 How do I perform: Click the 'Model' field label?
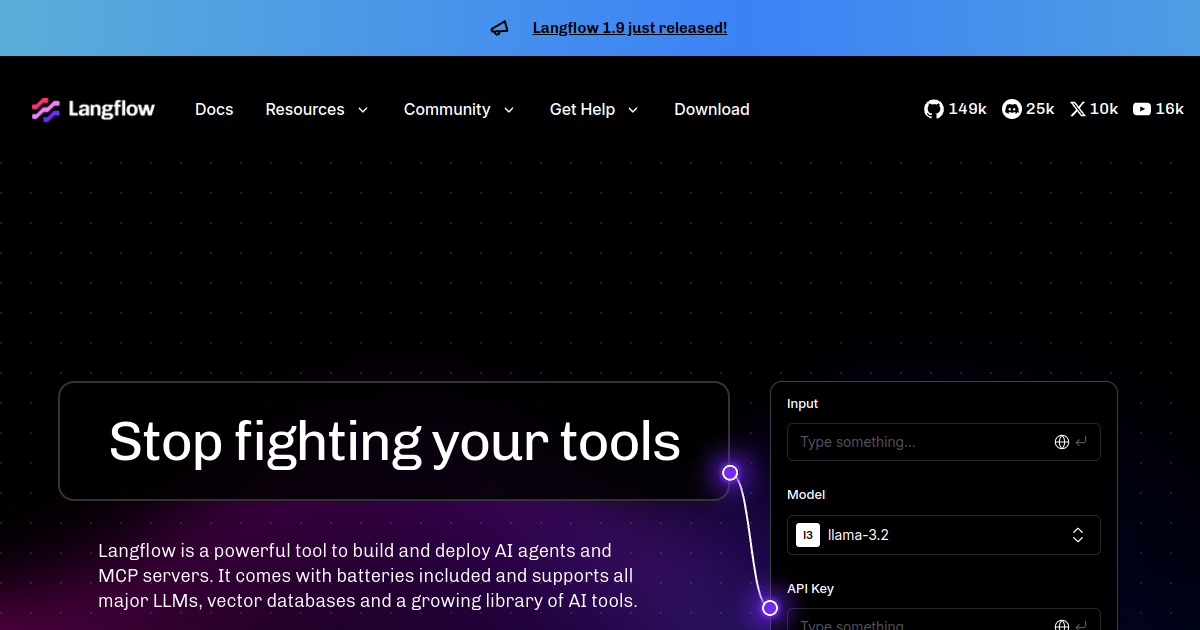coord(806,495)
